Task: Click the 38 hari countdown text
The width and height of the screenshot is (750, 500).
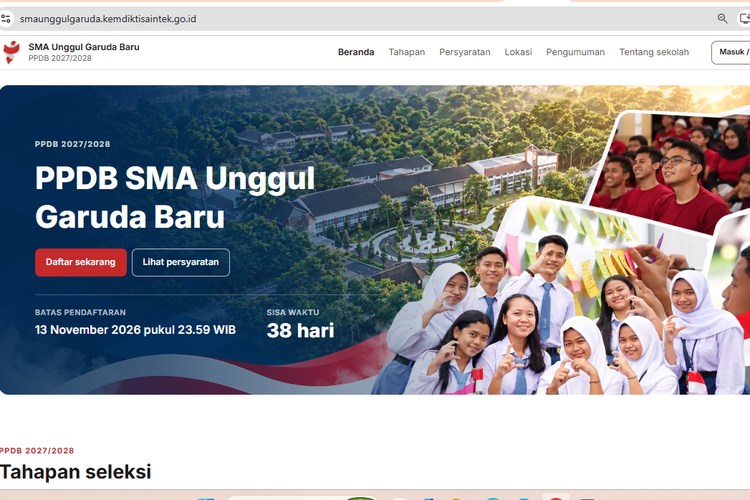Action: [300, 331]
